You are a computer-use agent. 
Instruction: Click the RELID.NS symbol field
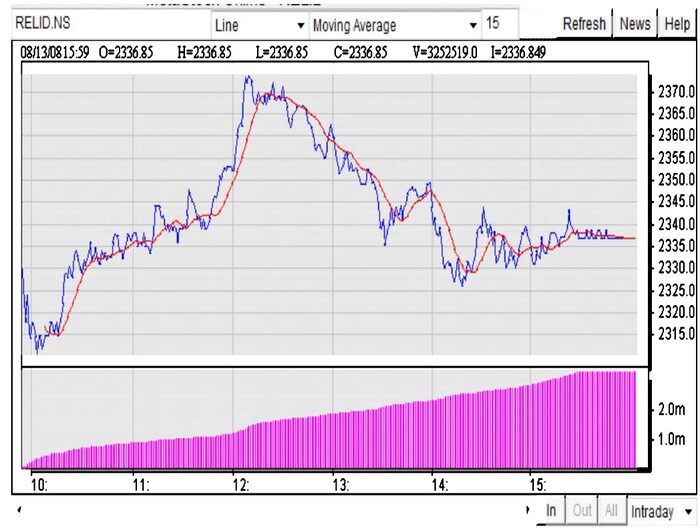pyautogui.click(x=108, y=24)
